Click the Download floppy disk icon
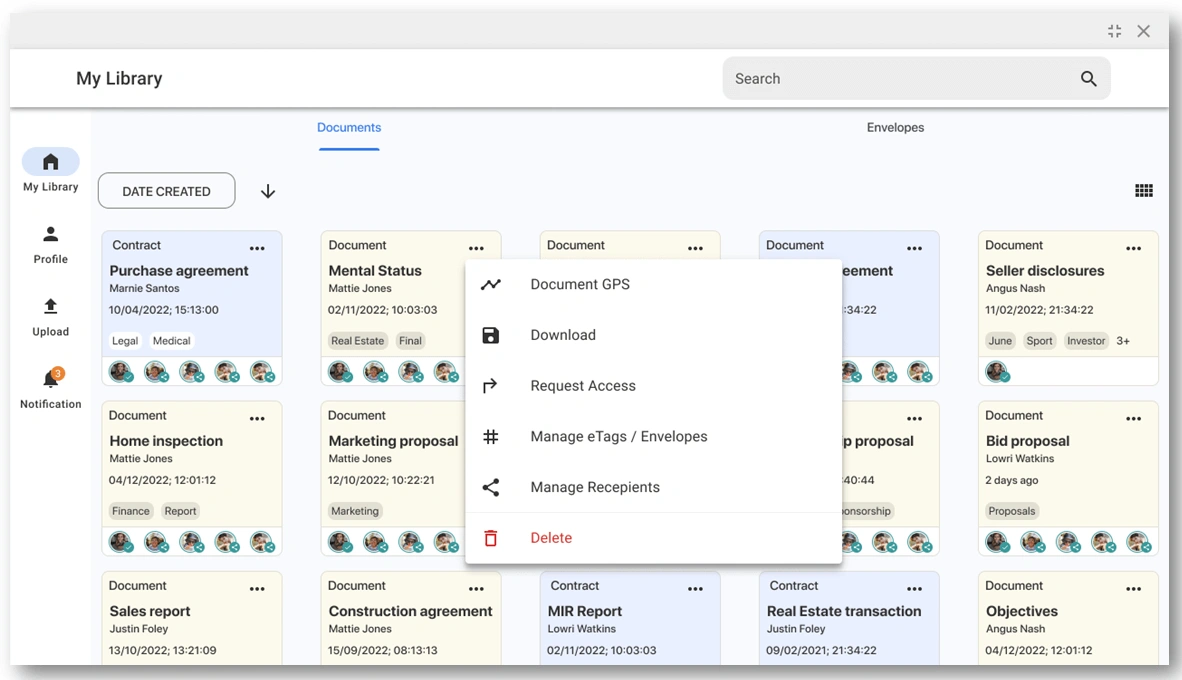This screenshot has height=680, width=1182. click(491, 335)
